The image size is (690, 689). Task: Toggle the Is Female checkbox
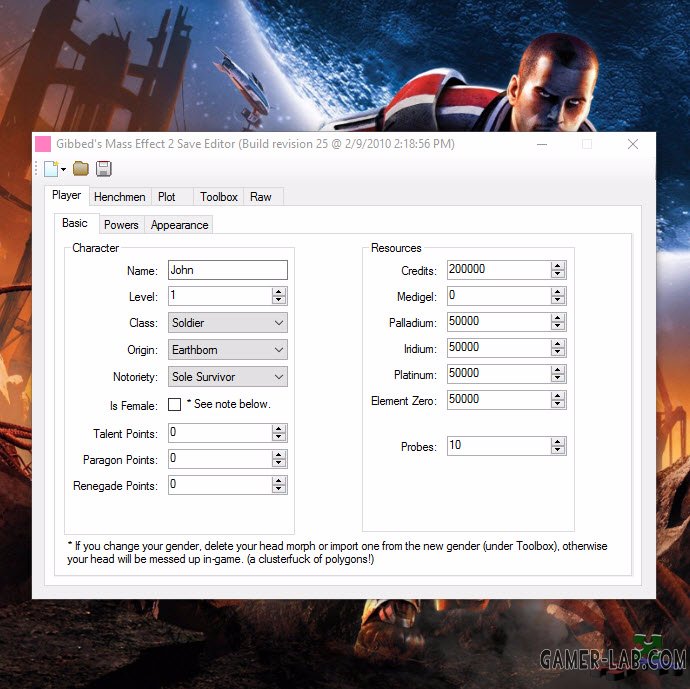coord(174,404)
